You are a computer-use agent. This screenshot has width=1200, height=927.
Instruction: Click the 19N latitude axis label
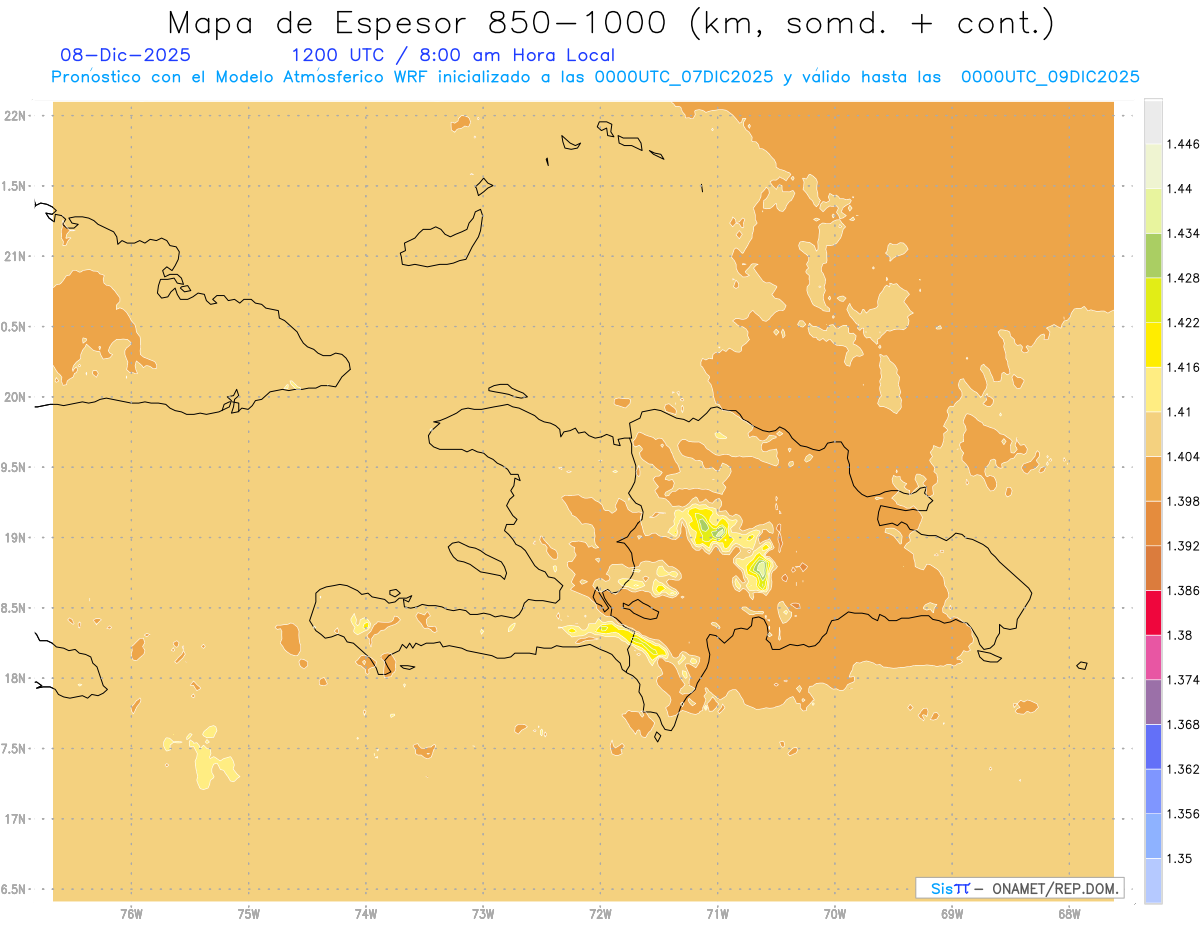pyautogui.click(x=15, y=538)
